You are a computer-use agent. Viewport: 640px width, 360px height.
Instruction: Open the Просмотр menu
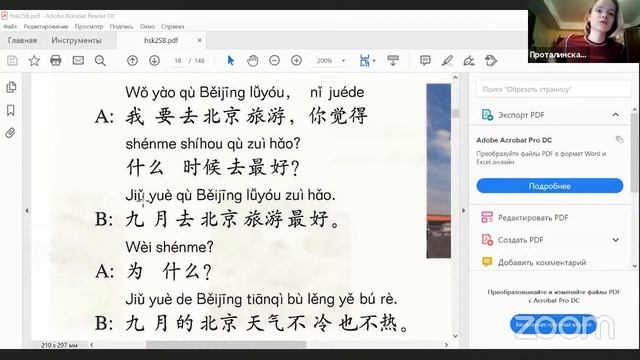click(x=89, y=27)
